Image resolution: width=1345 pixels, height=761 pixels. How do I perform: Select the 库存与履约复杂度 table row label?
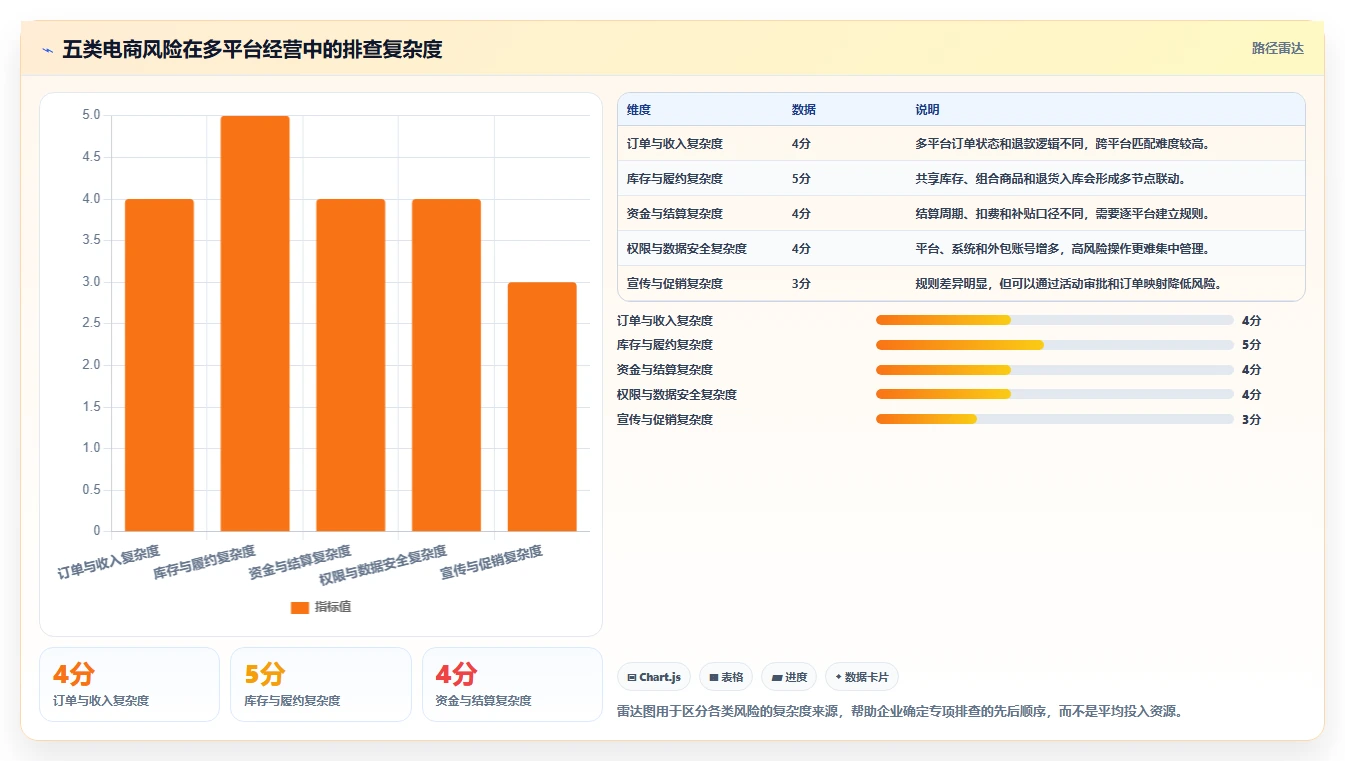pos(675,179)
